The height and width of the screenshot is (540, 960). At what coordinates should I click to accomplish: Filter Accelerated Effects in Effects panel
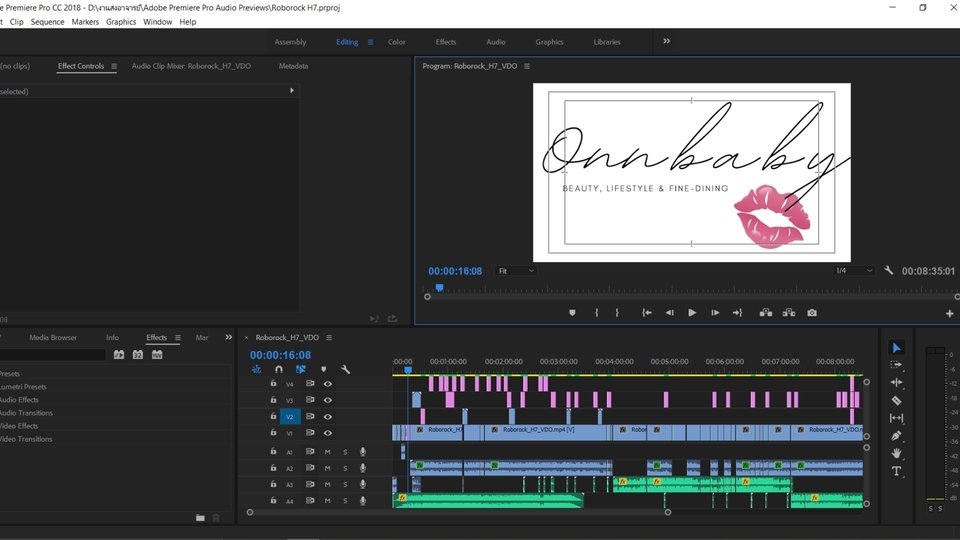pos(119,354)
